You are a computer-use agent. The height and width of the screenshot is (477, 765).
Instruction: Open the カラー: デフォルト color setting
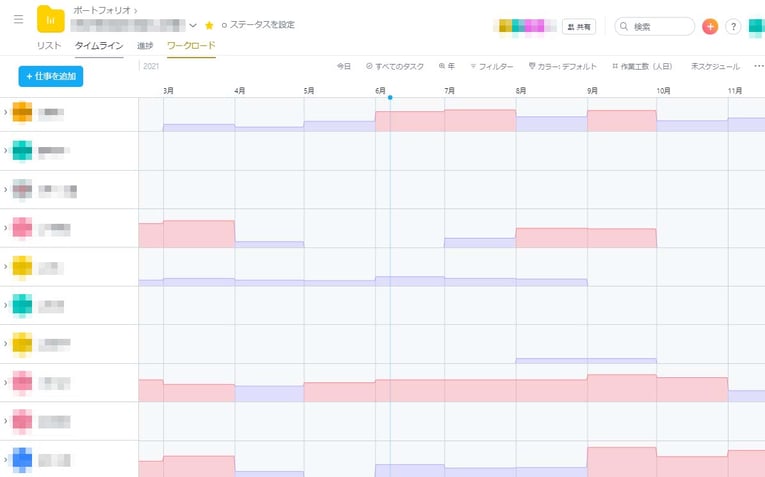[x=562, y=67]
